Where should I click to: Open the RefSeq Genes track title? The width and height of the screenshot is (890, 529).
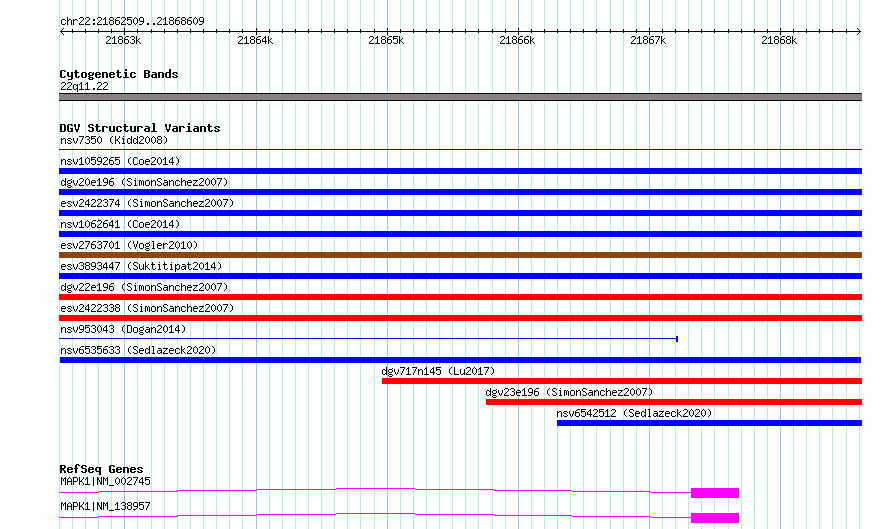[101, 469]
